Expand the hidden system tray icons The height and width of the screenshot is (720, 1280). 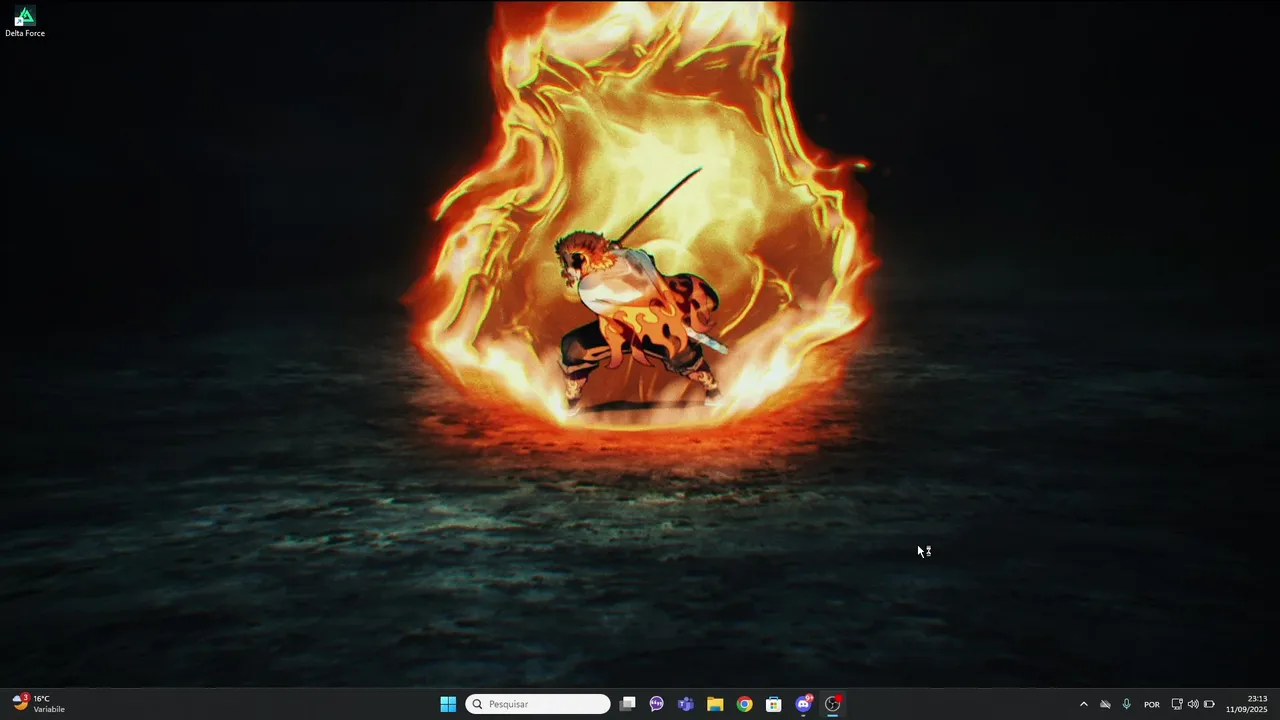[x=1083, y=704]
